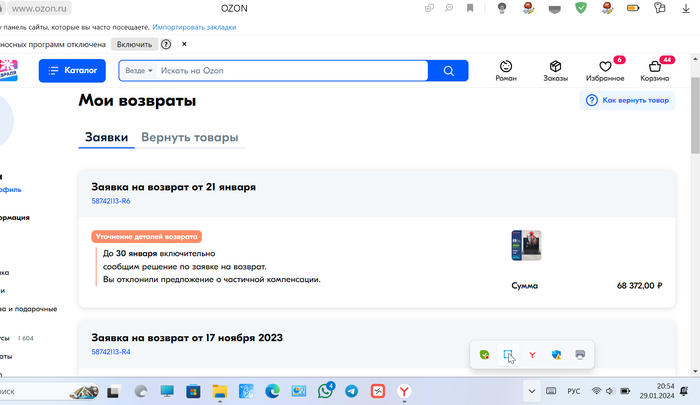700x405 pixels.
Task: Click the question mark help icon
Action: (x=166, y=44)
